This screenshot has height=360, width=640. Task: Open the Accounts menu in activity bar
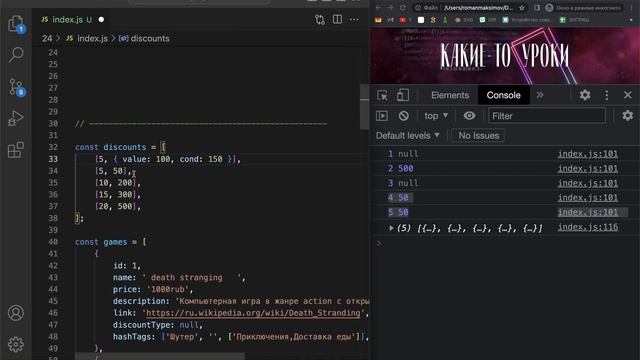(x=16, y=313)
